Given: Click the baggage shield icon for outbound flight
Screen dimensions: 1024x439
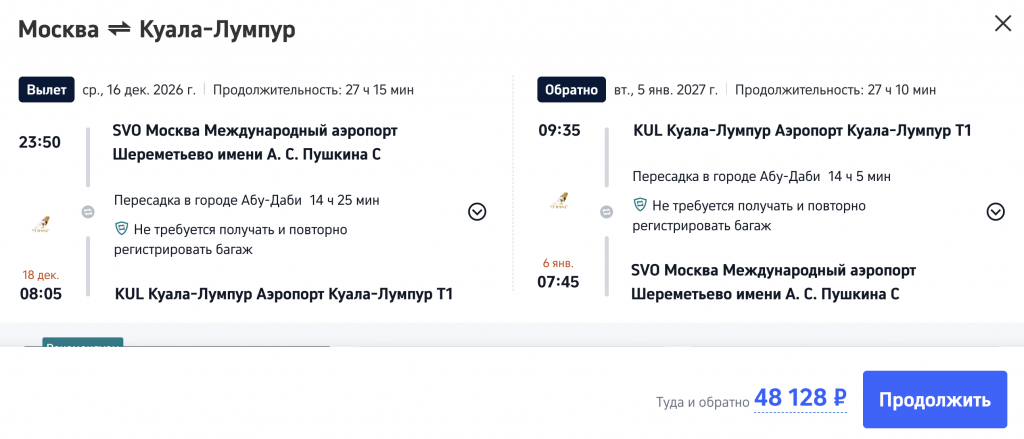Looking at the screenshot, I should (x=122, y=229).
